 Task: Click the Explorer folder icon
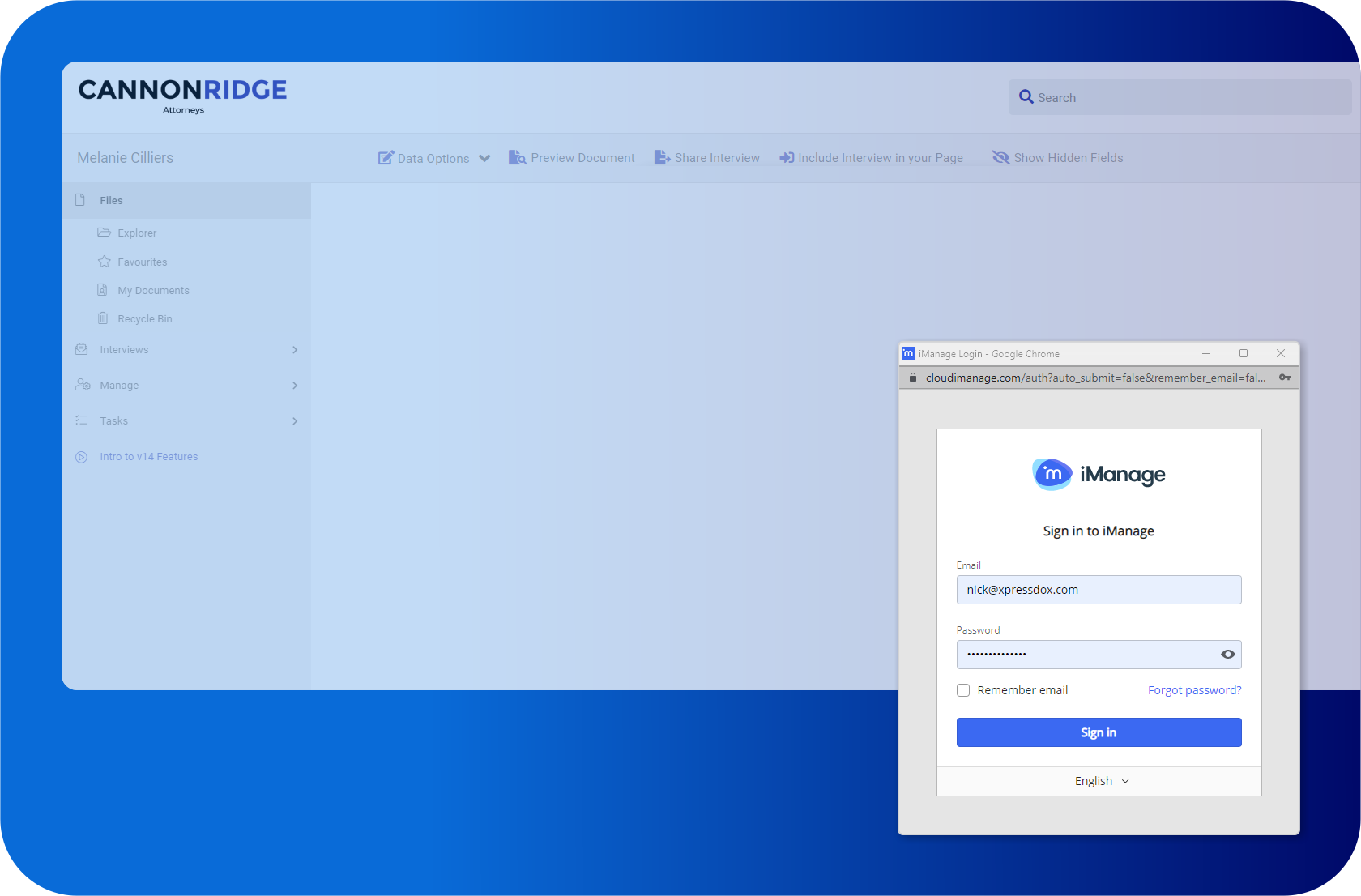[x=104, y=233]
